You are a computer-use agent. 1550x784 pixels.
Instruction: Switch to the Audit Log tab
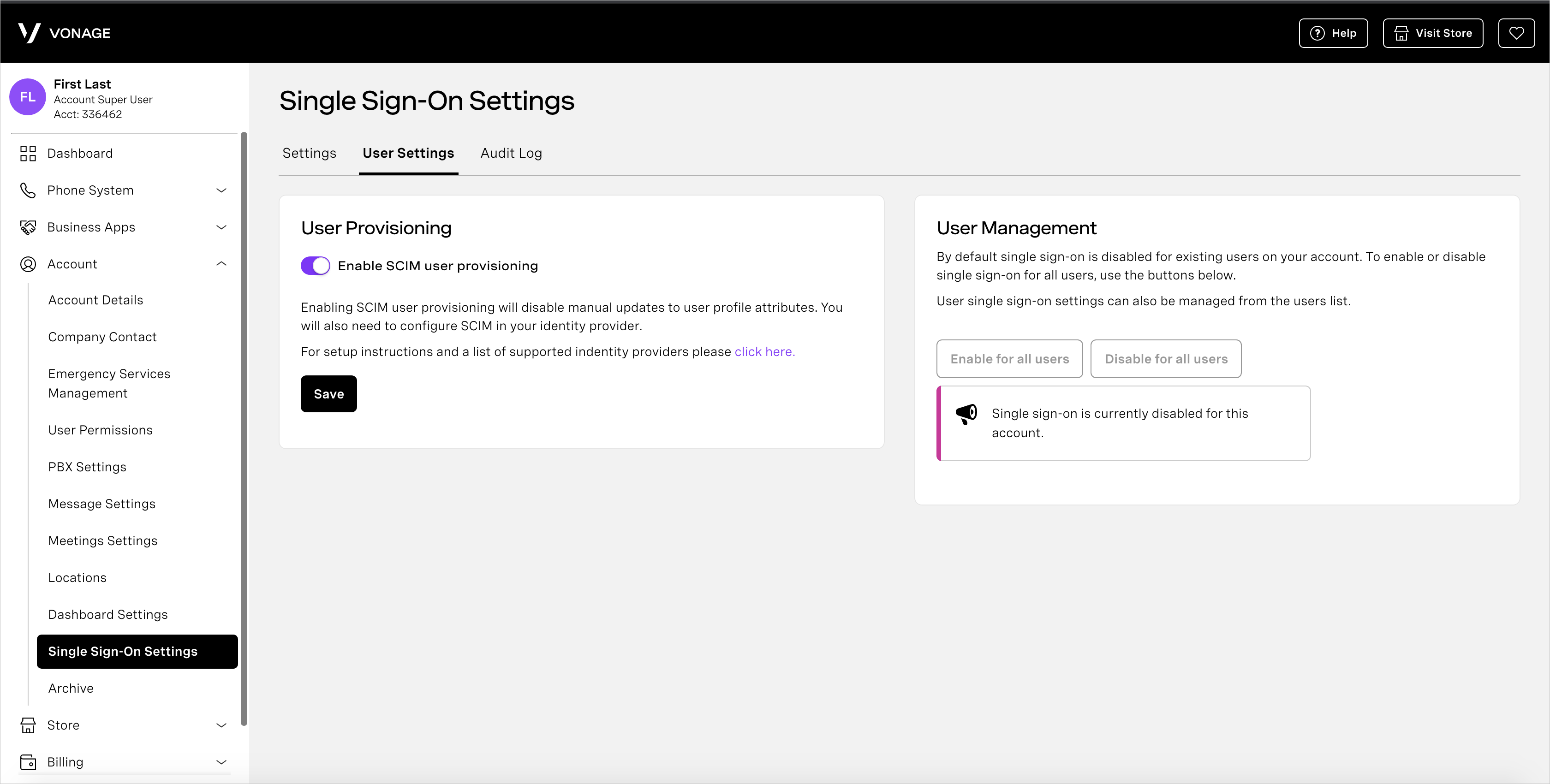click(x=510, y=153)
